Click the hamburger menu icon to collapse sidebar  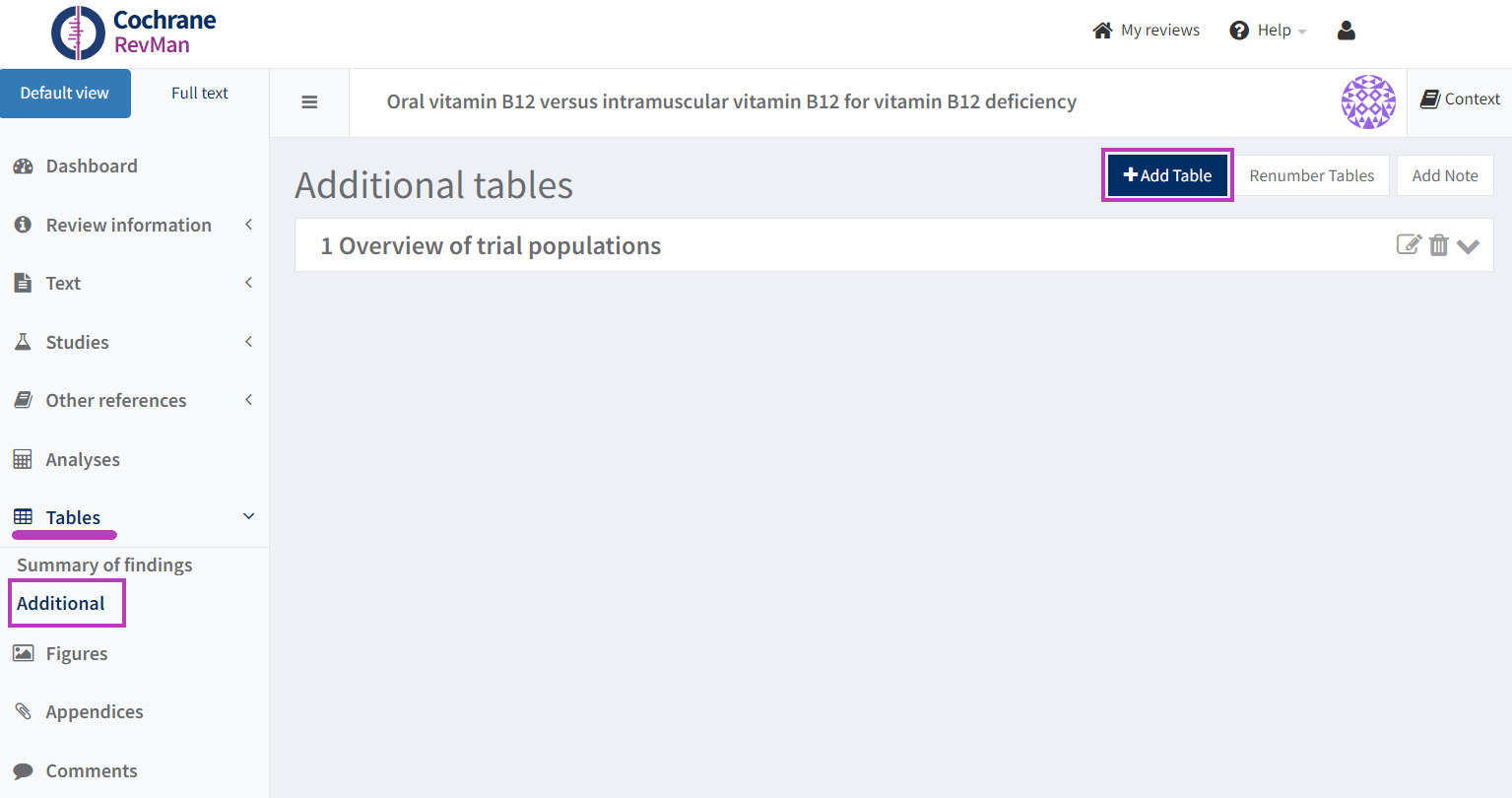point(309,102)
